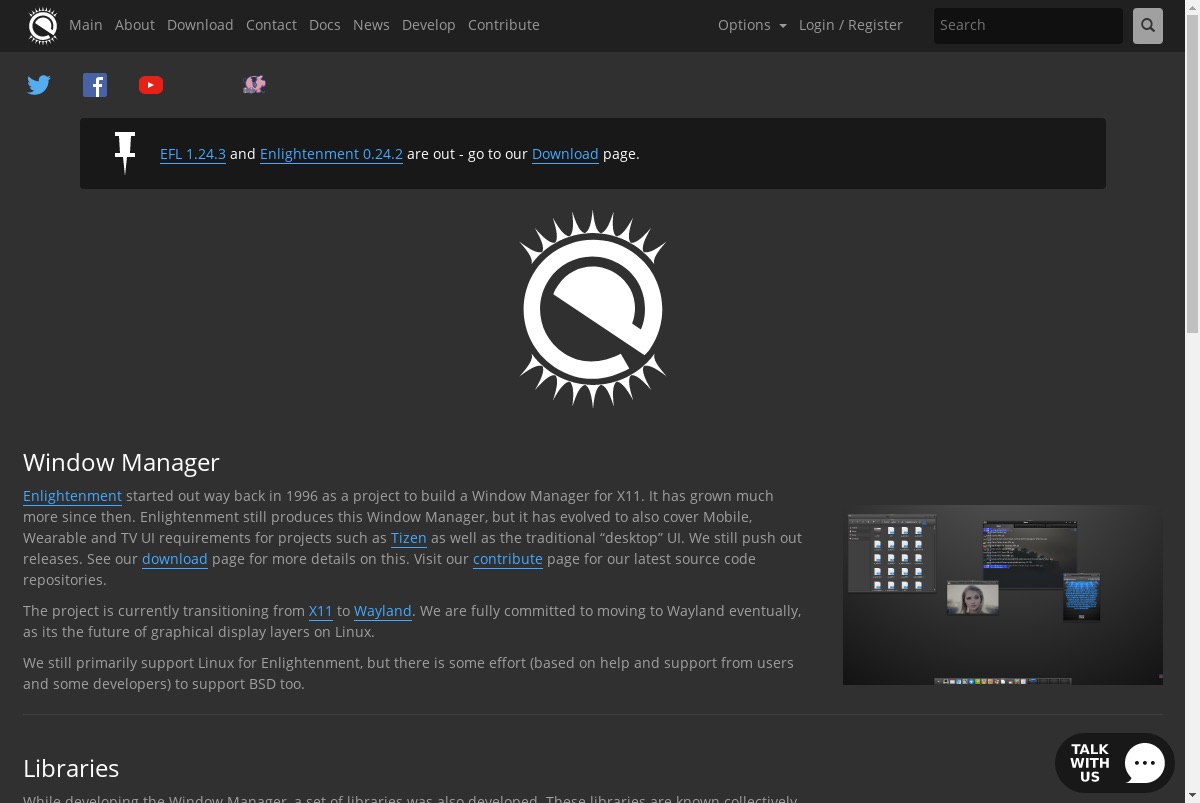Screen dimensions: 1200x803
Task: Go to the Main menu item
Action: coord(86,25)
